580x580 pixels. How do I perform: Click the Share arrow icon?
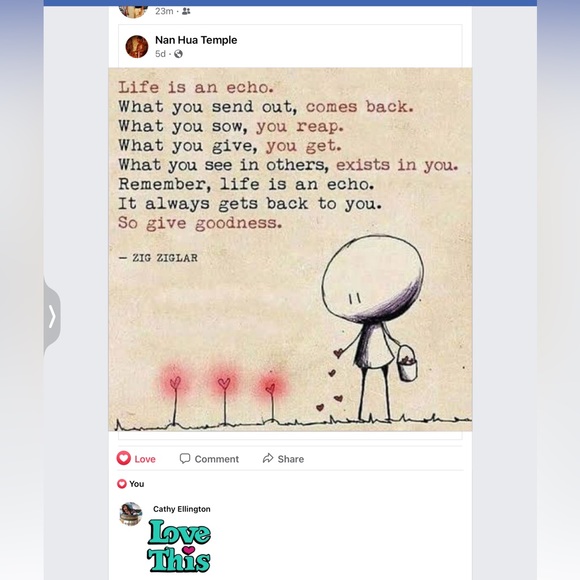tap(268, 458)
